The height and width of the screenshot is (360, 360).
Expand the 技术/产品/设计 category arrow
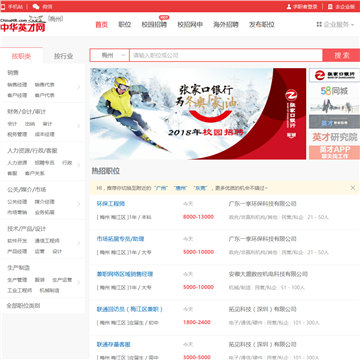point(79,243)
